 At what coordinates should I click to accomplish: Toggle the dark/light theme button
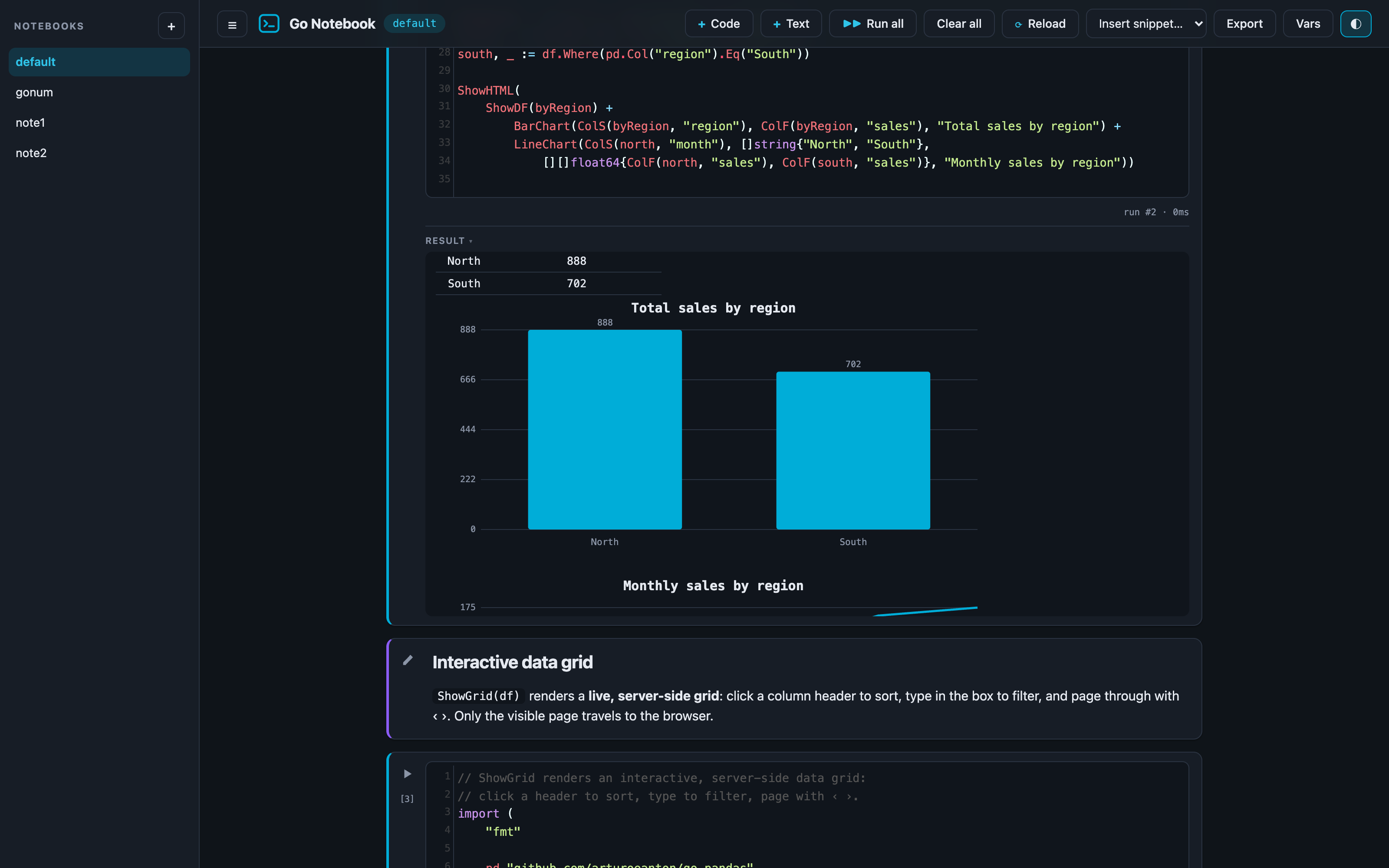[x=1356, y=24]
